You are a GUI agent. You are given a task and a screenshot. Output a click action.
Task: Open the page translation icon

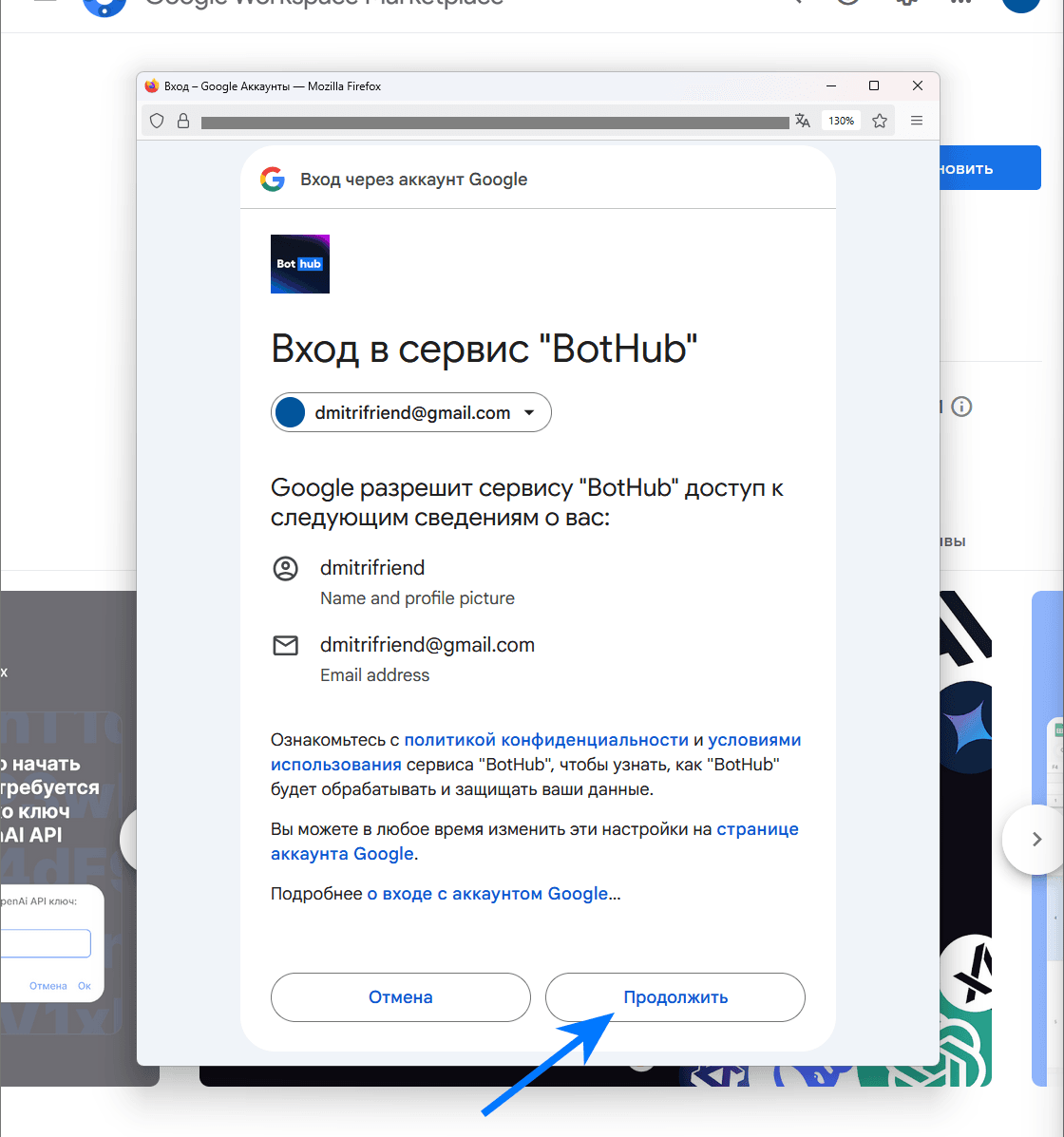(803, 121)
